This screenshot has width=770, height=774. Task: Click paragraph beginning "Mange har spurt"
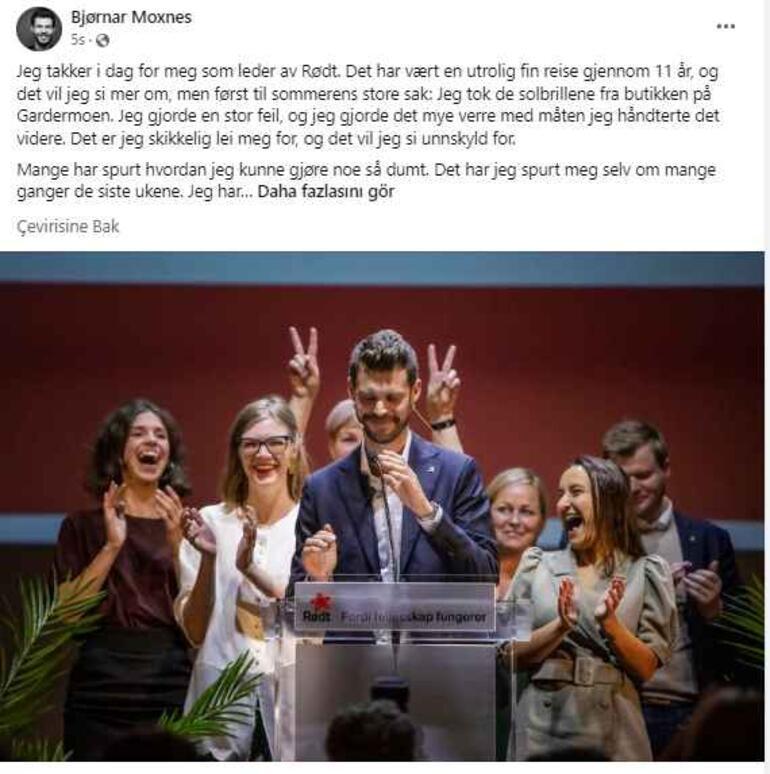(366, 181)
